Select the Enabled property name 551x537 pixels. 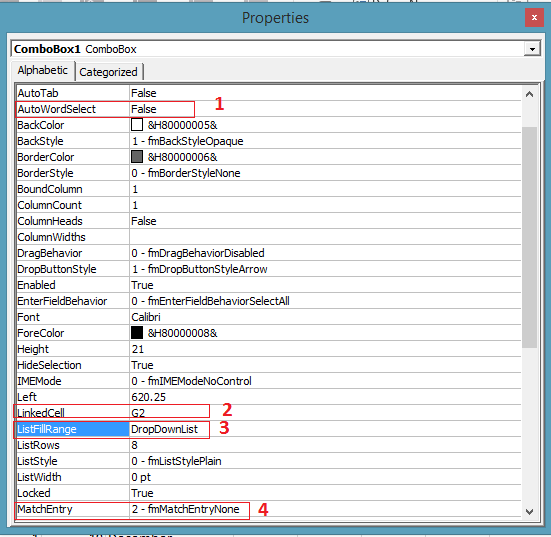click(36, 285)
